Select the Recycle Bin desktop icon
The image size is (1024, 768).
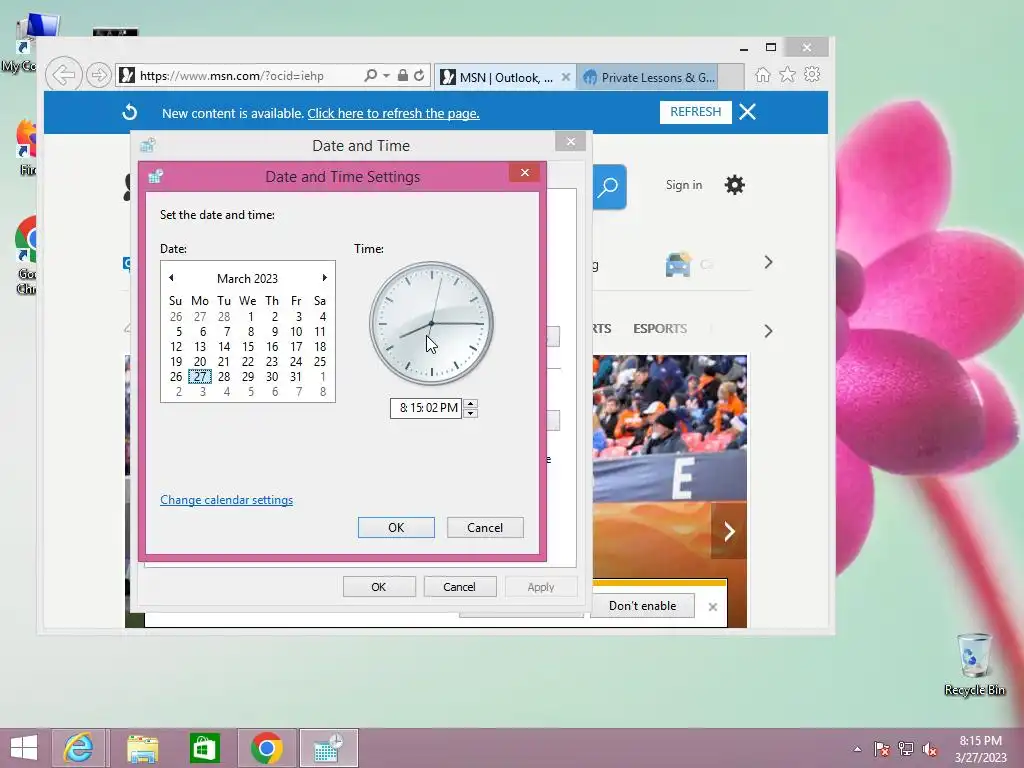pyautogui.click(x=974, y=665)
